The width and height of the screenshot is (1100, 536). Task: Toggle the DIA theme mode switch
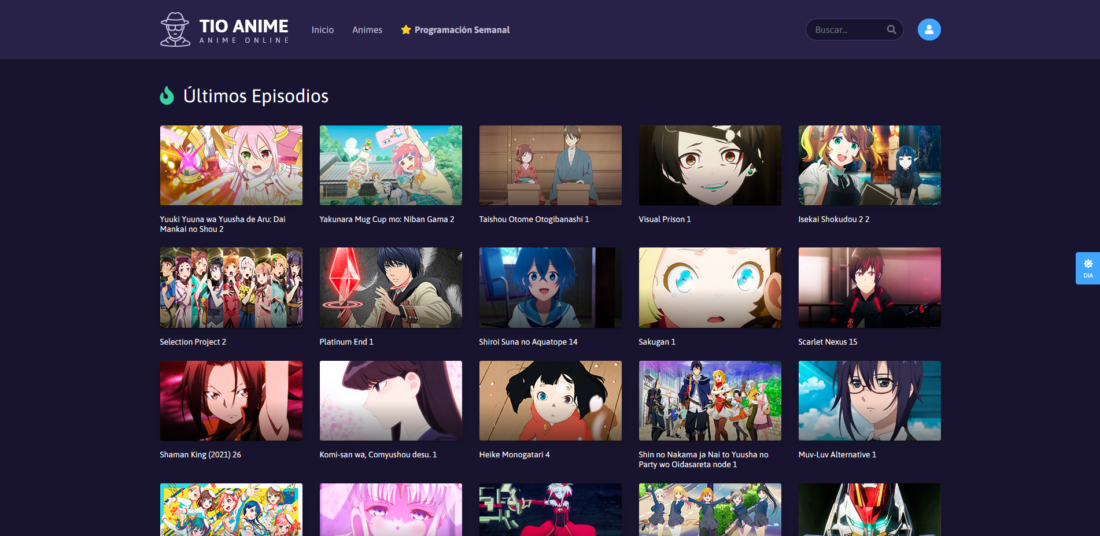click(x=1088, y=268)
